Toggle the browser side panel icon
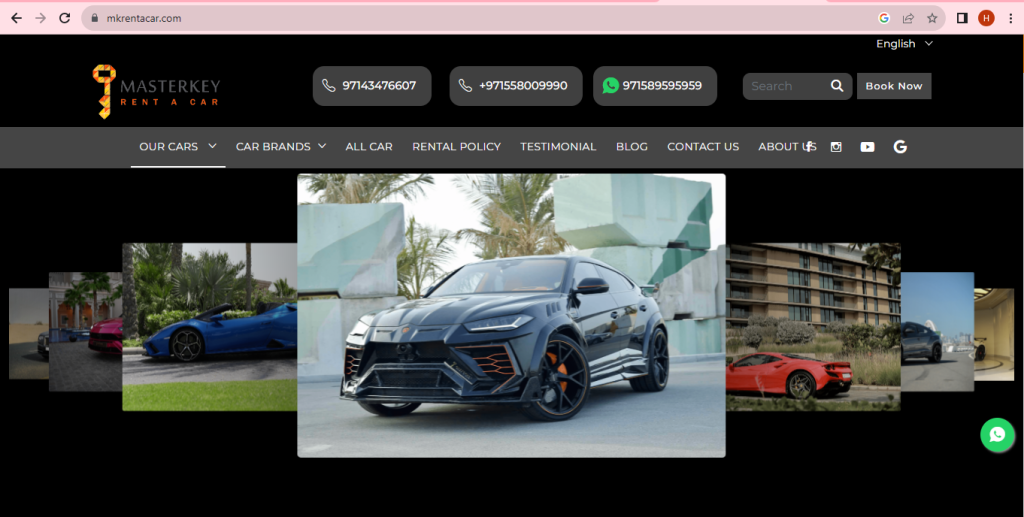Image resolution: width=1024 pixels, height=517 pixels. coord(962,18)
